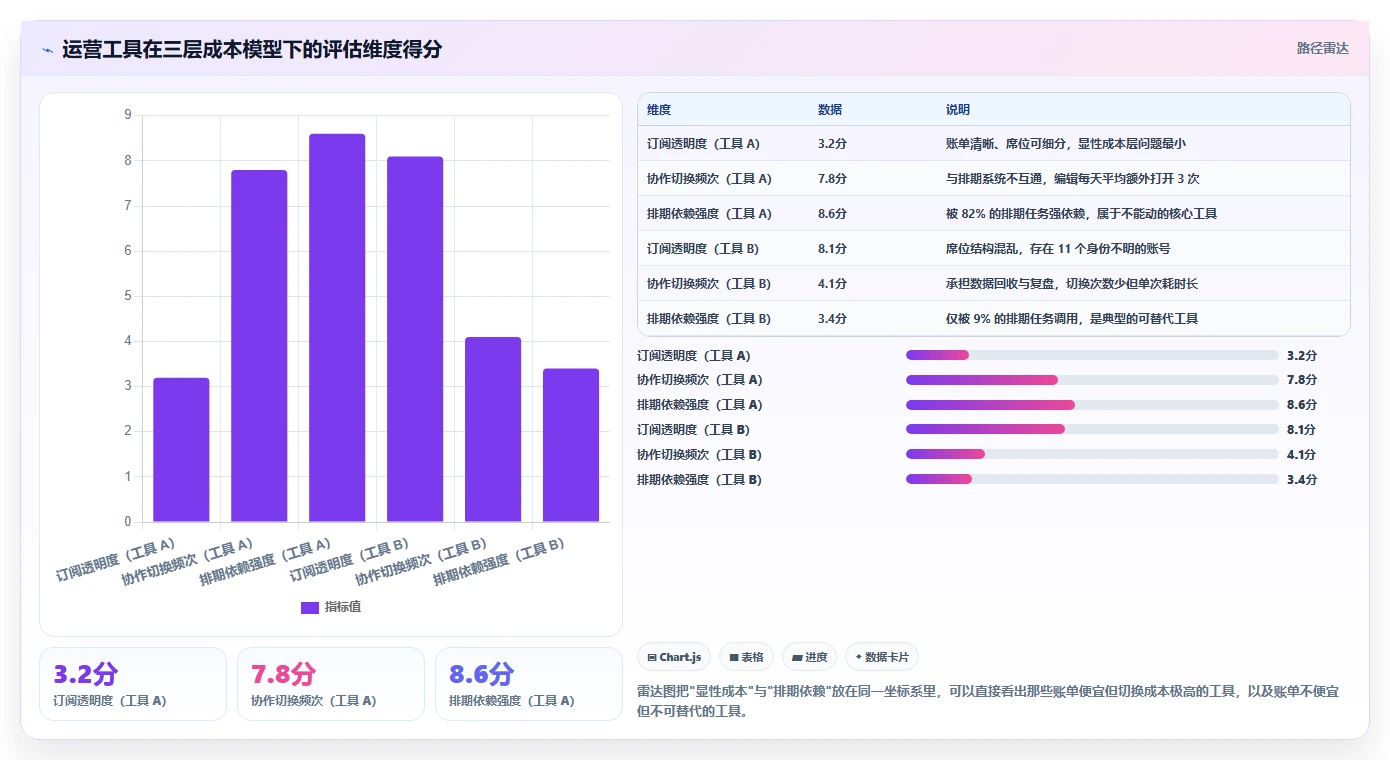Viewport: 1390px width, 760px height.
Task: Click the y-axis label 9
Action: 128,115
